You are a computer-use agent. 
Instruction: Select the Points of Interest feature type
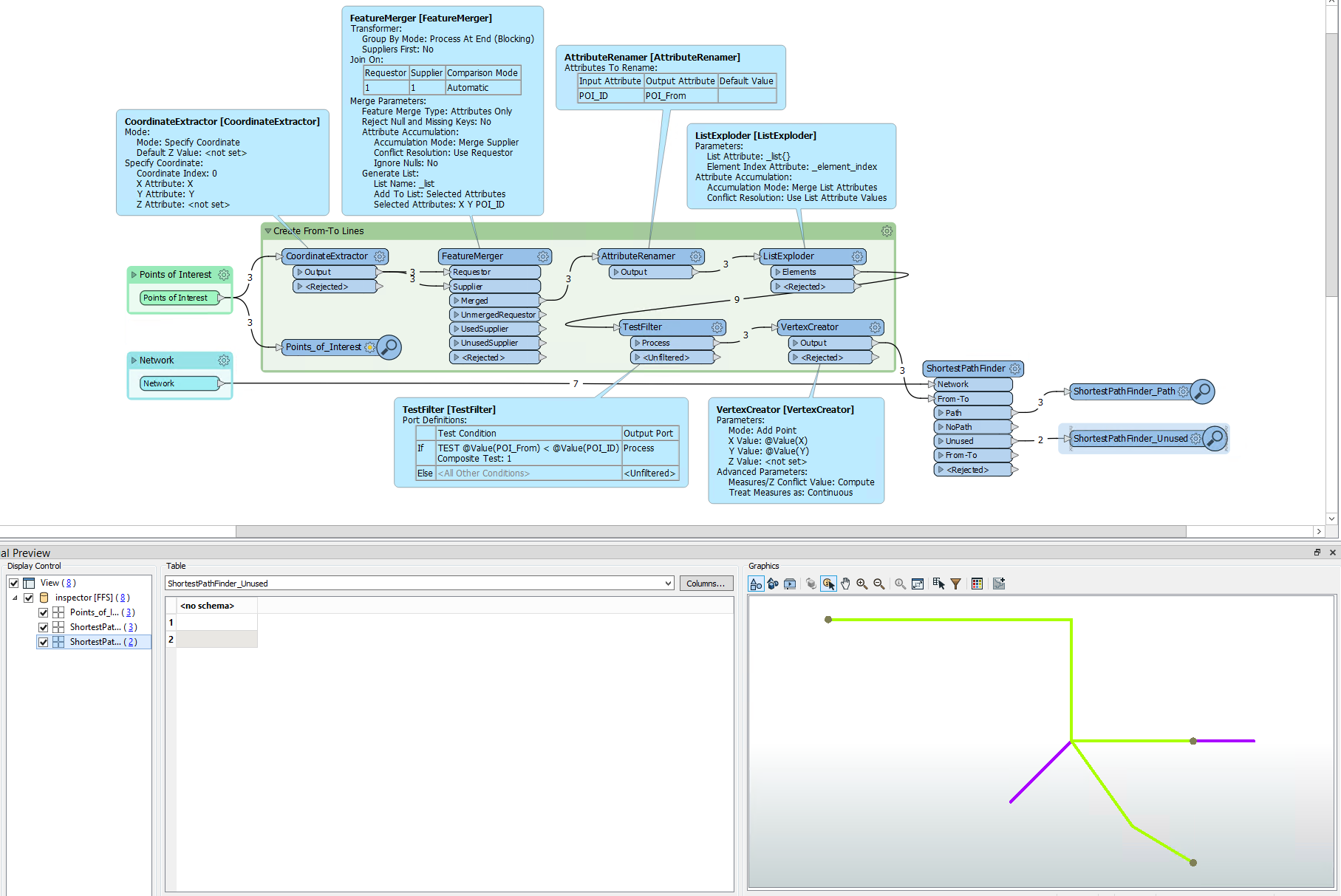point(180,298)
